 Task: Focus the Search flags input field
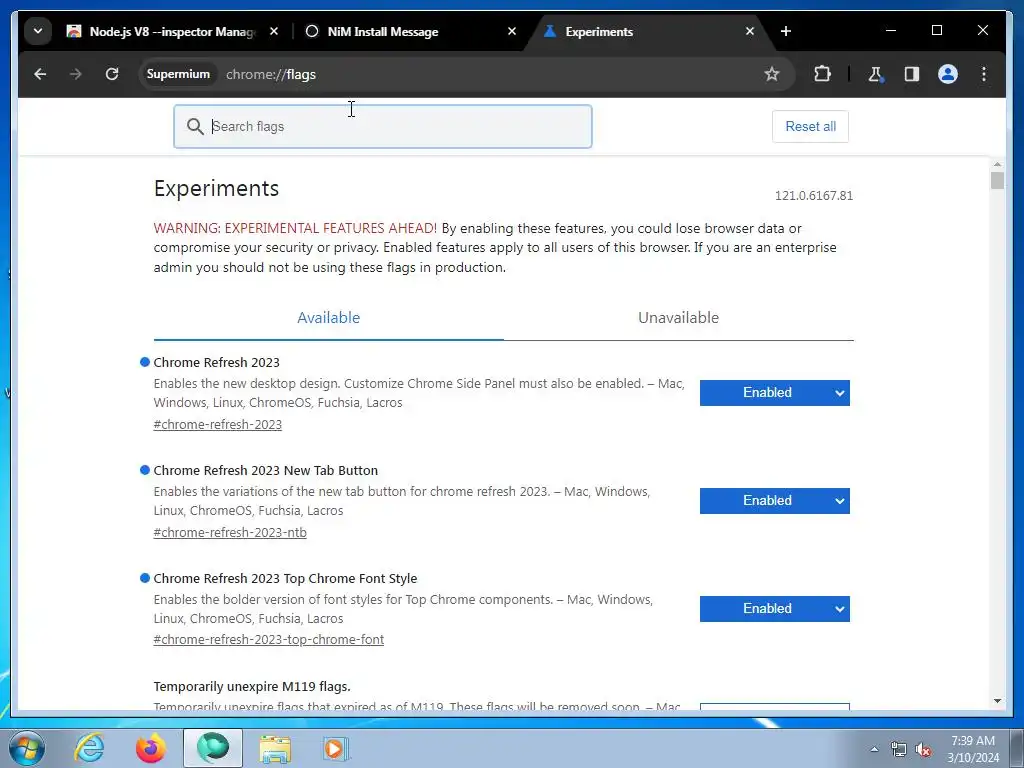383,127
